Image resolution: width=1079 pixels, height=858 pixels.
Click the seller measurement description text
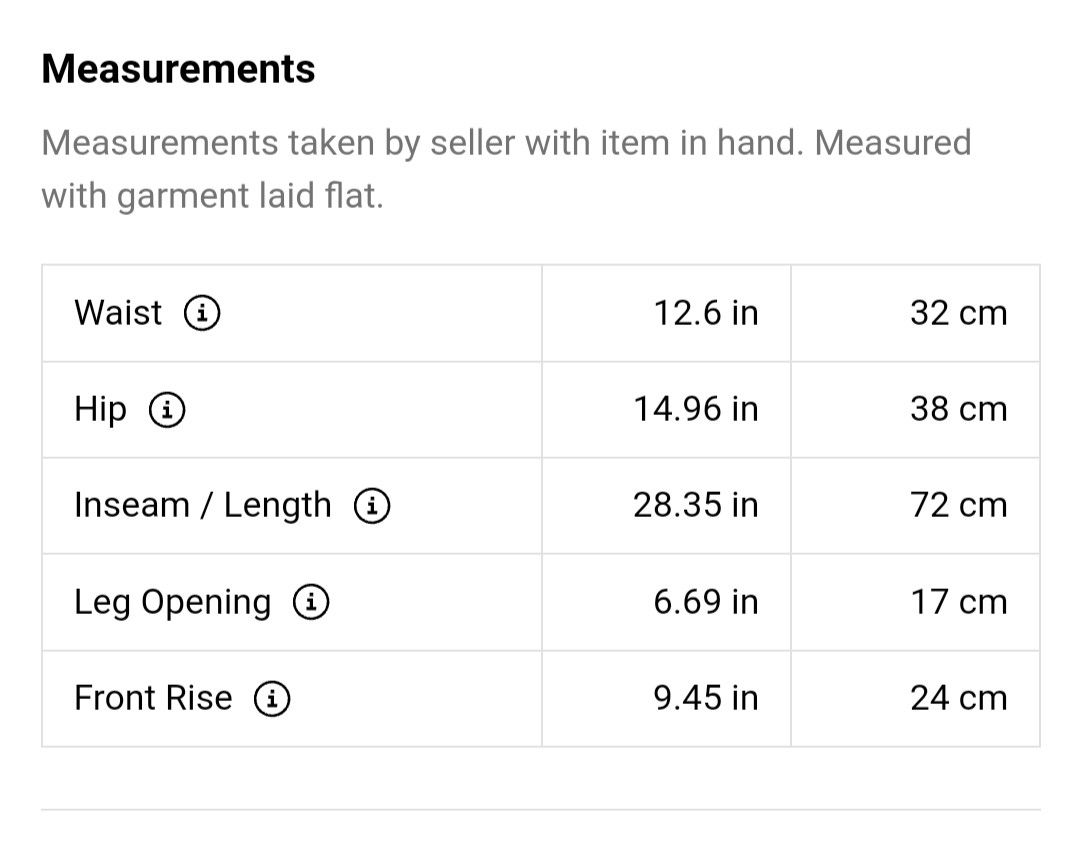pos(506,169)
